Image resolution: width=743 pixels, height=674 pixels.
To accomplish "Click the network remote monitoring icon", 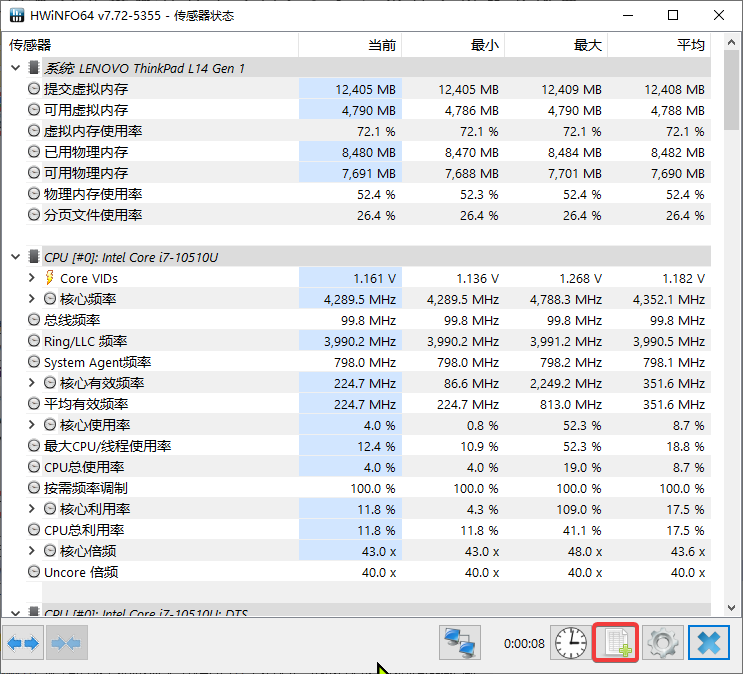I will click(x=459, y=642).
